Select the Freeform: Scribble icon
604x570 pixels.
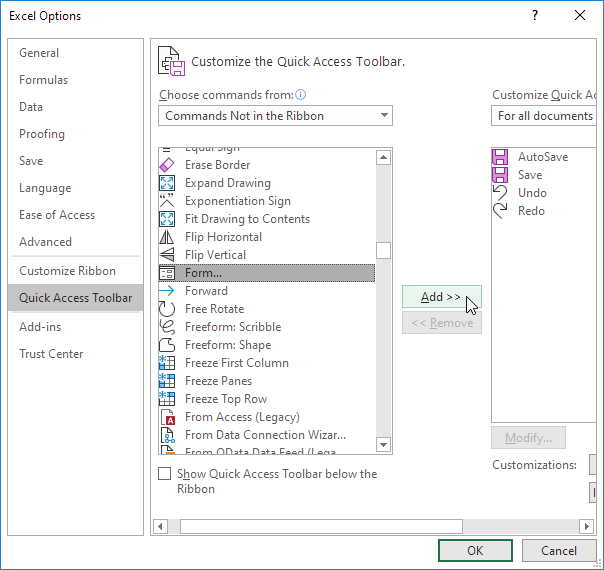tap(167, 327)
